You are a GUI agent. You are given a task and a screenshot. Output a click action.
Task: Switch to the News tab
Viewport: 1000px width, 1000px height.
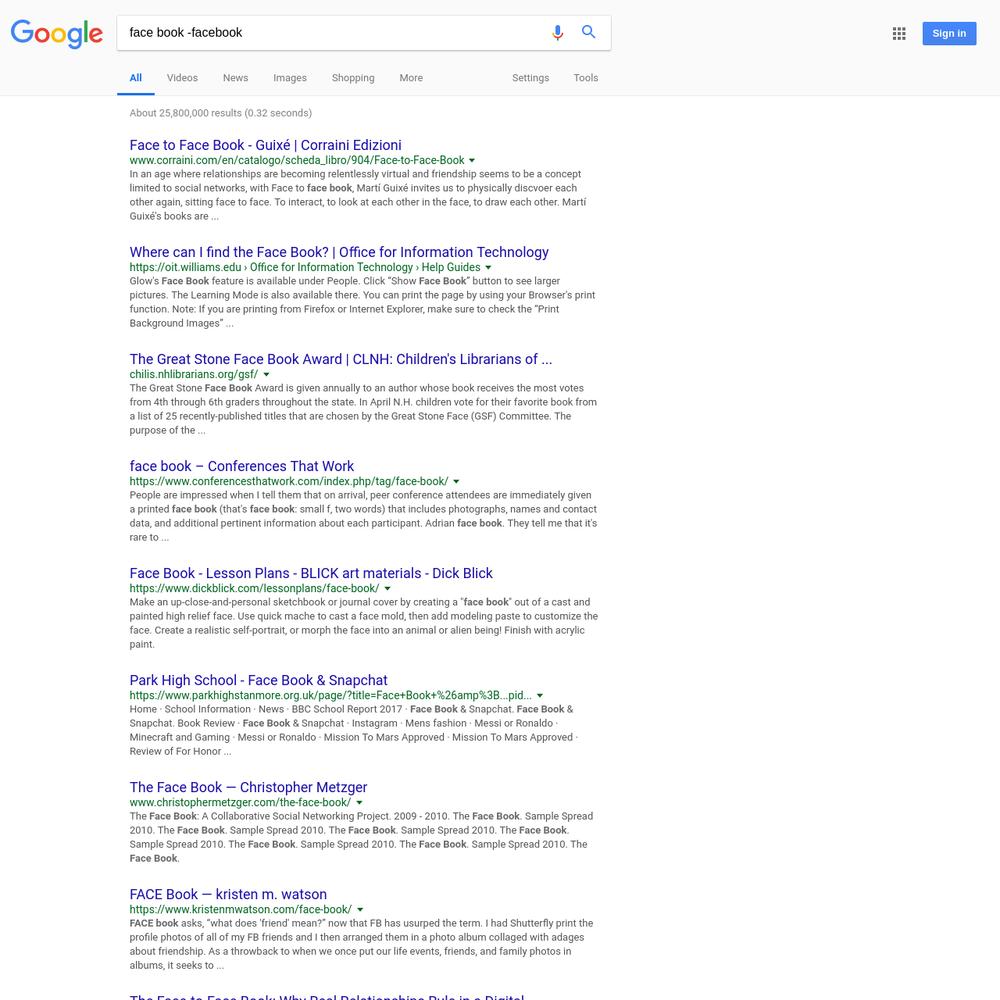click(235, 78)
